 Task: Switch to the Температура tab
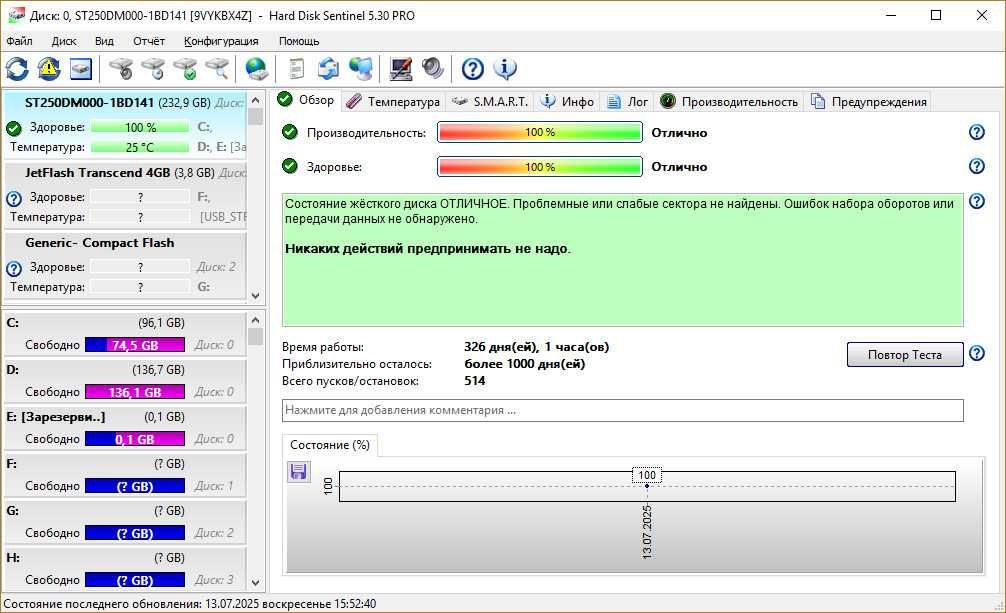pos(393,101)
